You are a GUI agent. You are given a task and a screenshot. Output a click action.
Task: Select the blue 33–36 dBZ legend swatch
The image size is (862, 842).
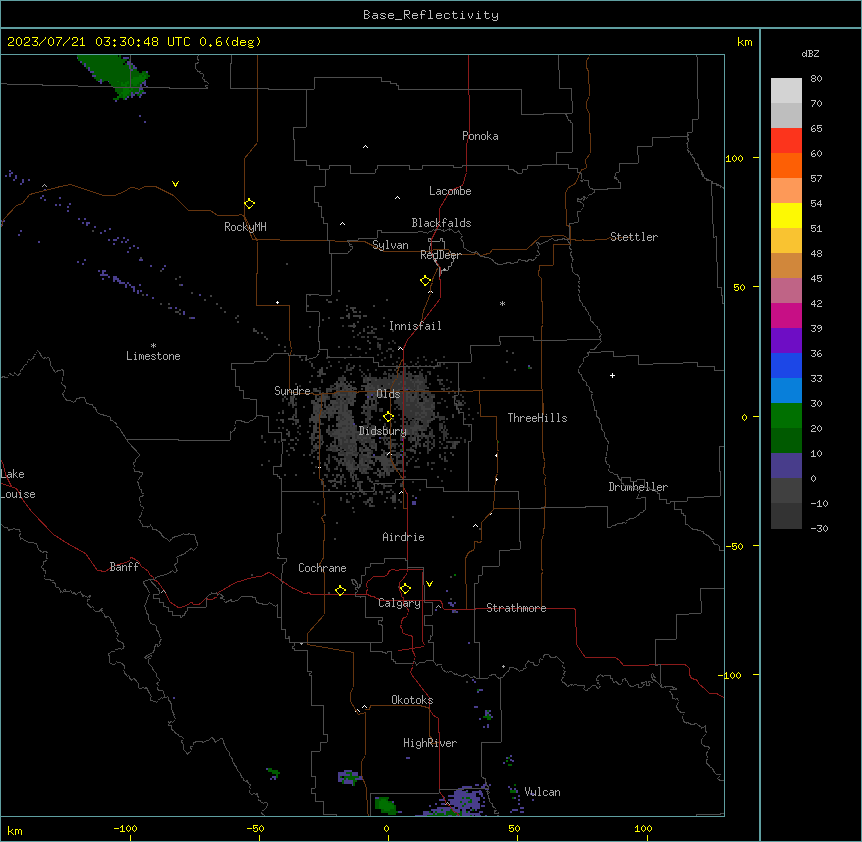click(786, 366)
